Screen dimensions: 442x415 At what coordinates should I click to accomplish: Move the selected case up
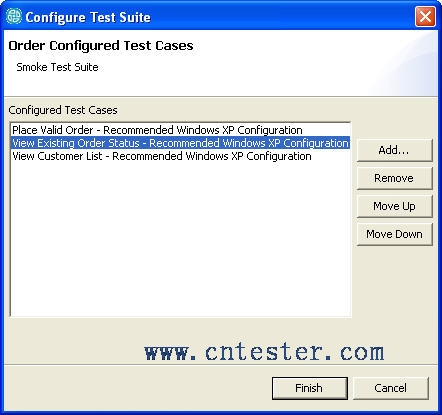click(x=394, y=206)
